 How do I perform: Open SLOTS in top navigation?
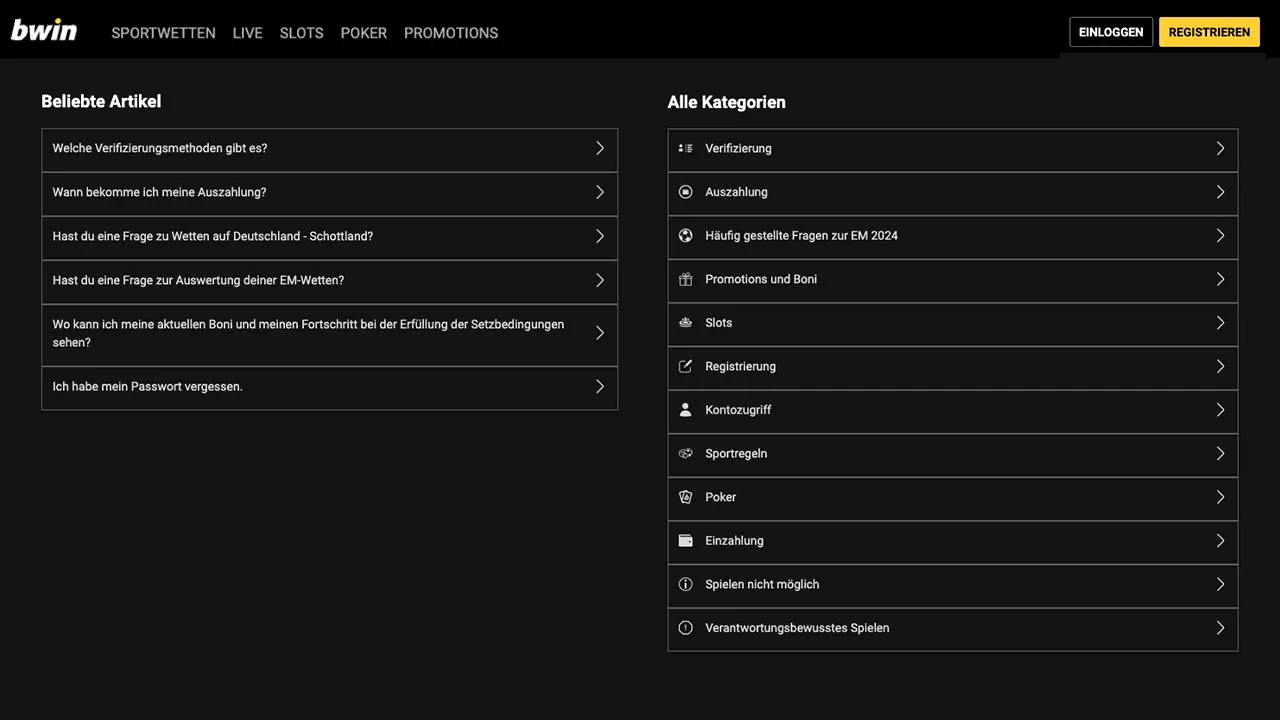pos(301,33)
